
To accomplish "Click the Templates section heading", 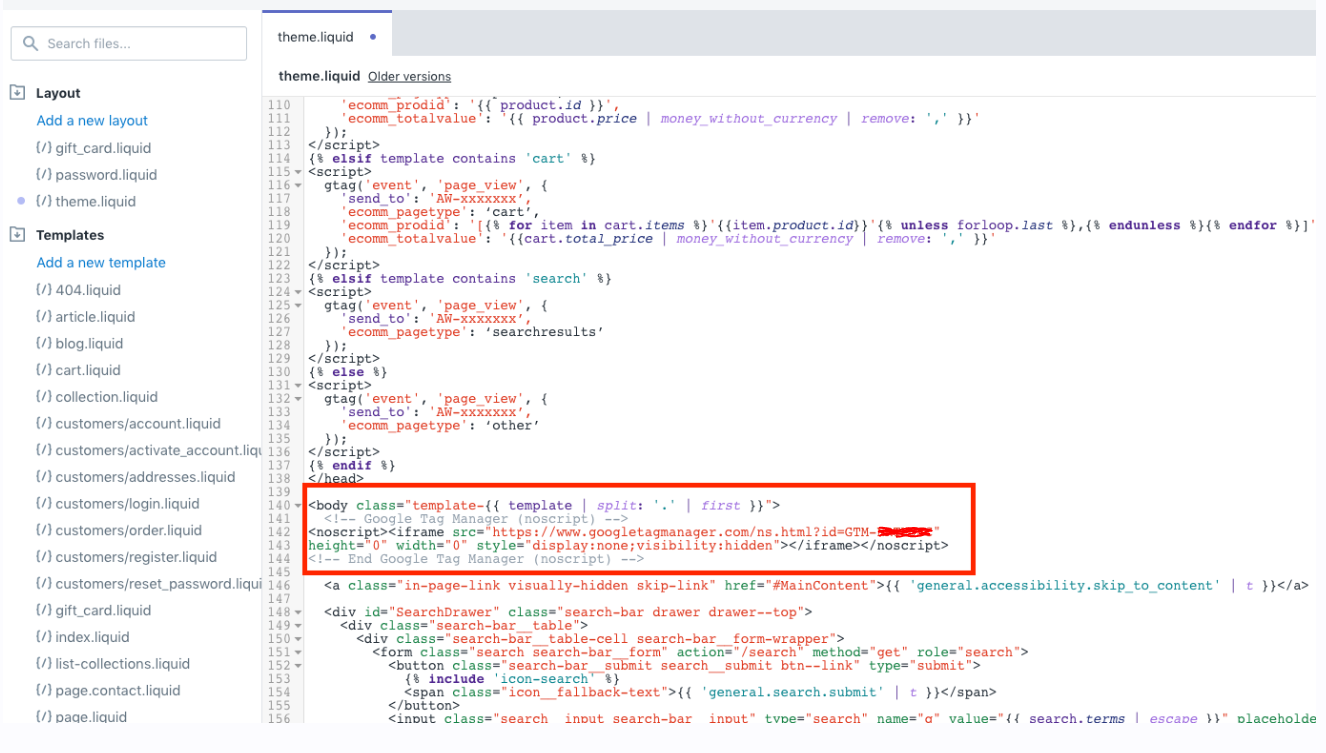I will [70, 235].
